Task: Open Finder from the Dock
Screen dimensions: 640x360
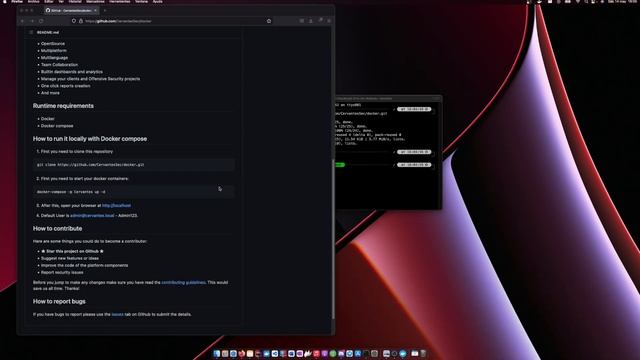Action: pos(216,353)
